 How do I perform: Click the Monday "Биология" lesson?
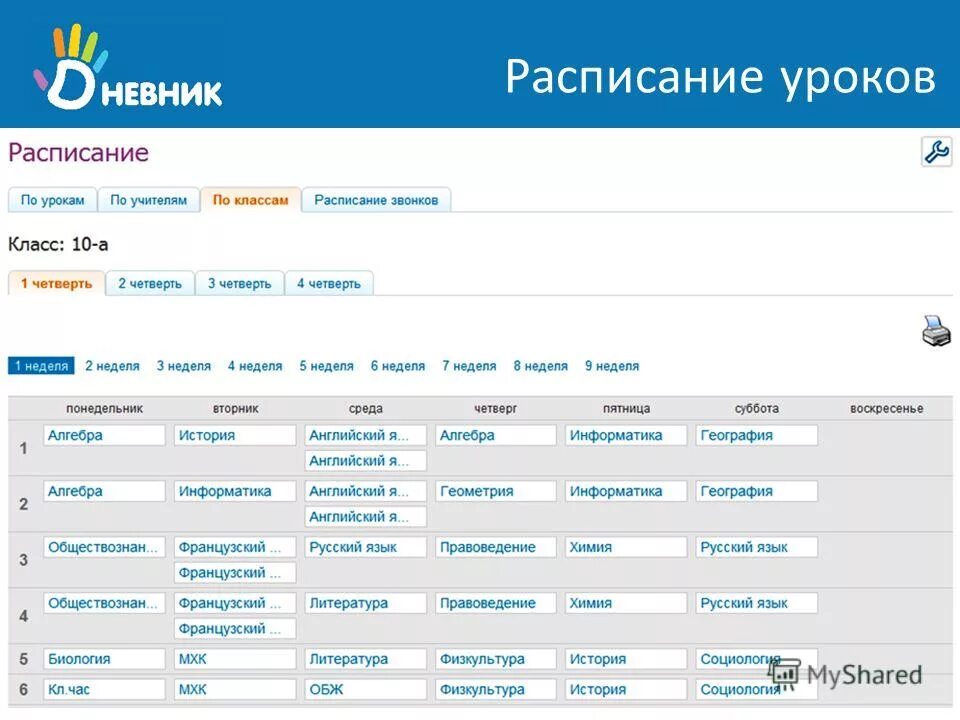pos(103,659)
